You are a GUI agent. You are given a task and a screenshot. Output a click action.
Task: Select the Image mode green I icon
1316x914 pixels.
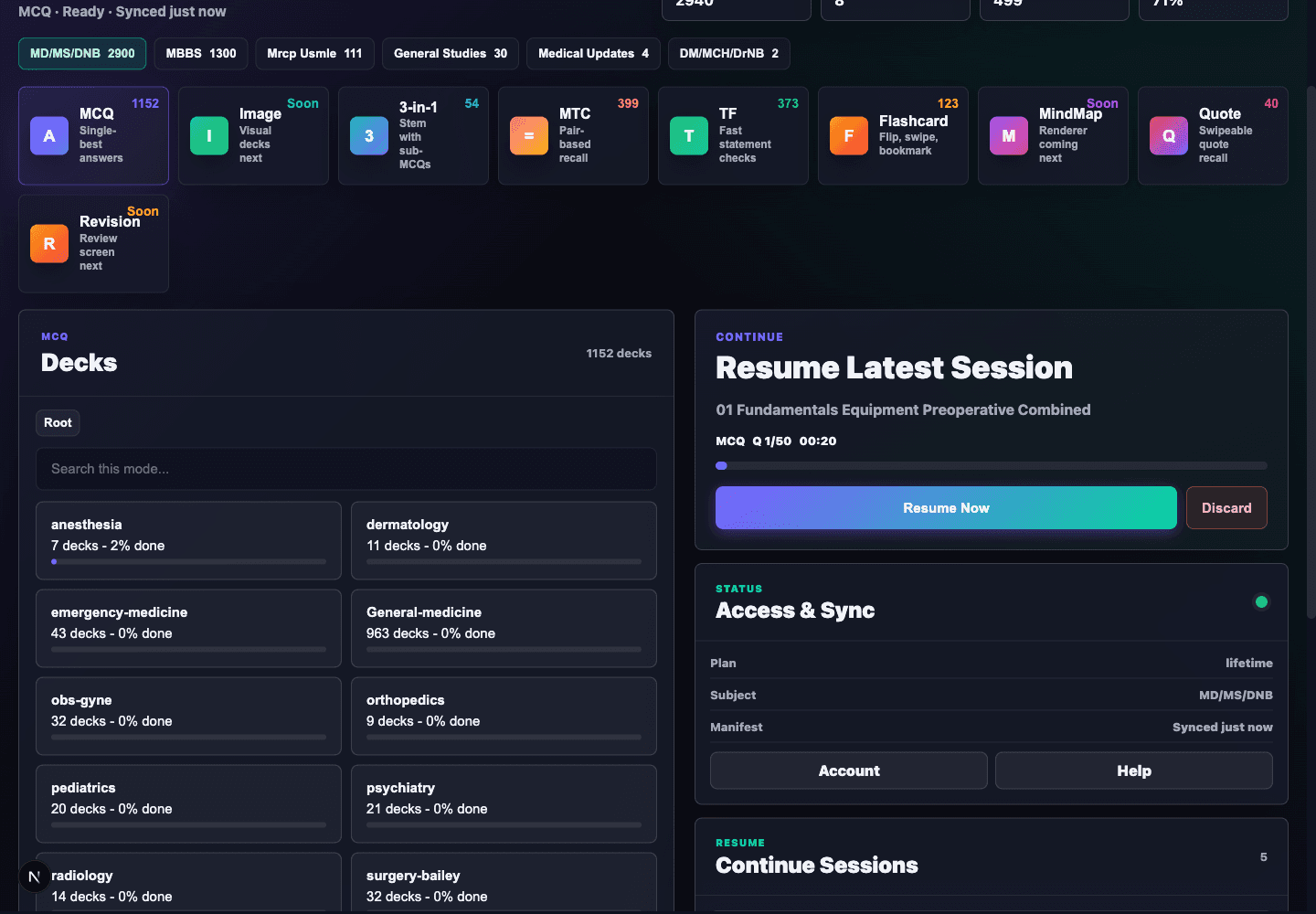[x=209, y=136]
